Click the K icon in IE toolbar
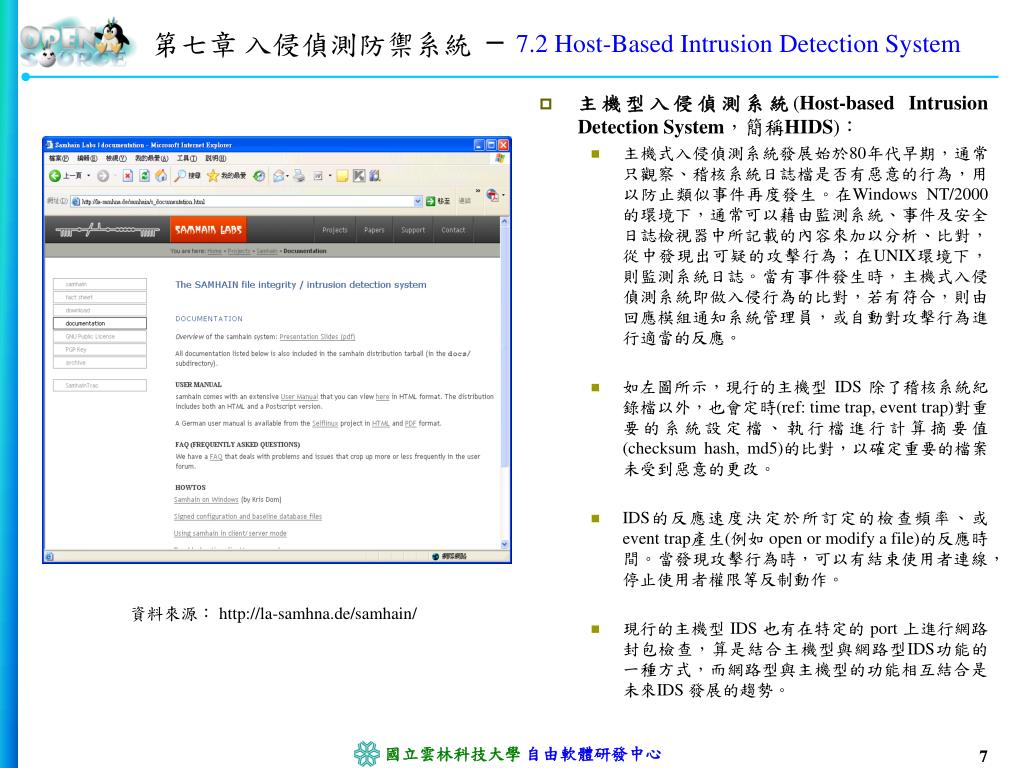Screen dimensions: 1024x768 point(359,176)
